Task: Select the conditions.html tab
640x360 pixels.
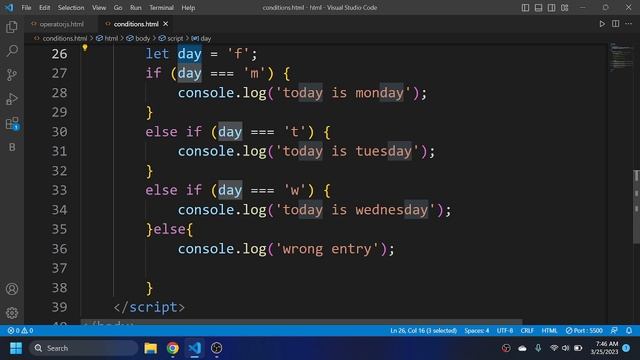Action: pos(136,24)
